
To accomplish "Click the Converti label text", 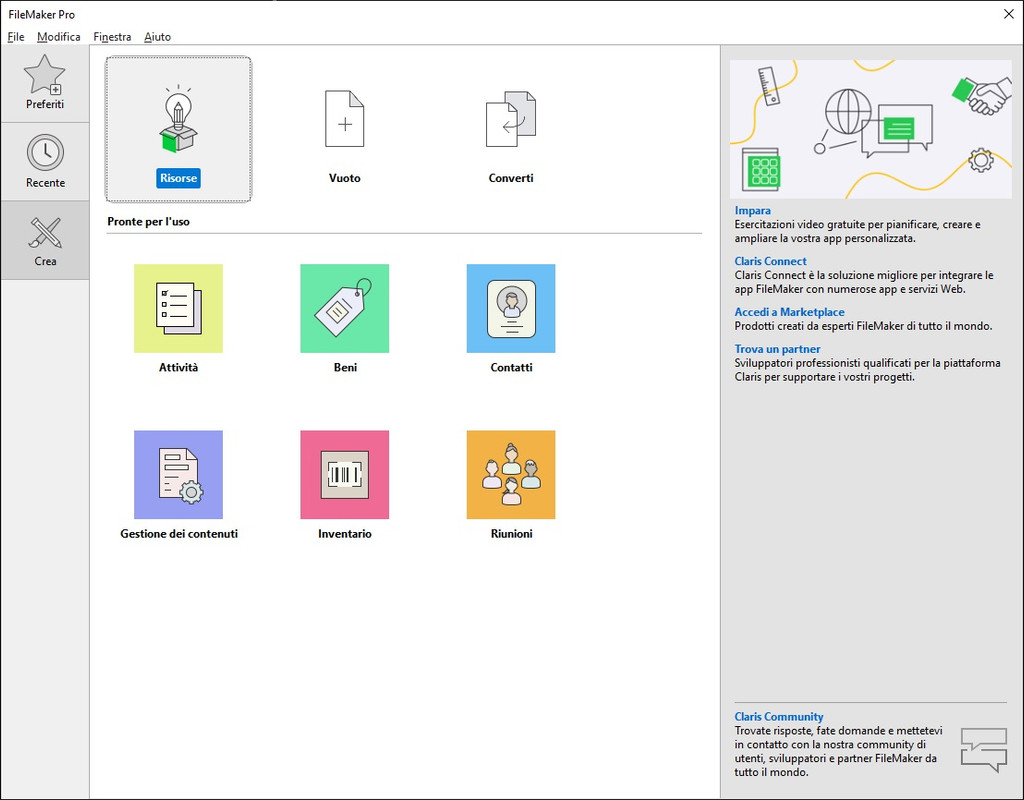I will click(x=511, y=178).
